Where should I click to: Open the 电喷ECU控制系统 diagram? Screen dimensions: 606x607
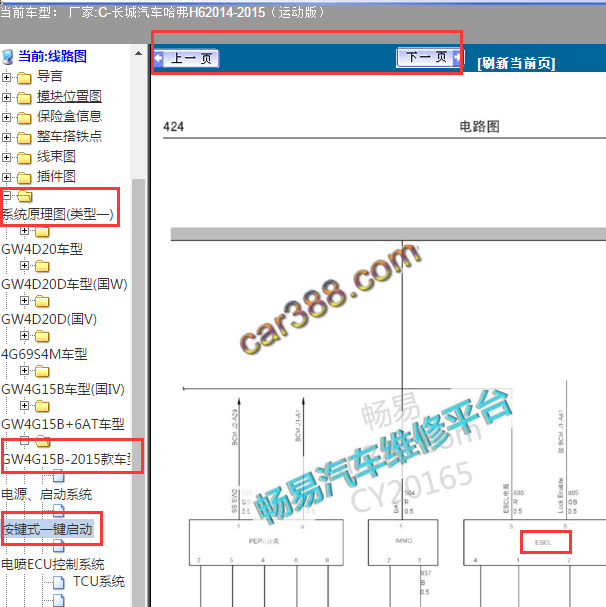point(53,564)
